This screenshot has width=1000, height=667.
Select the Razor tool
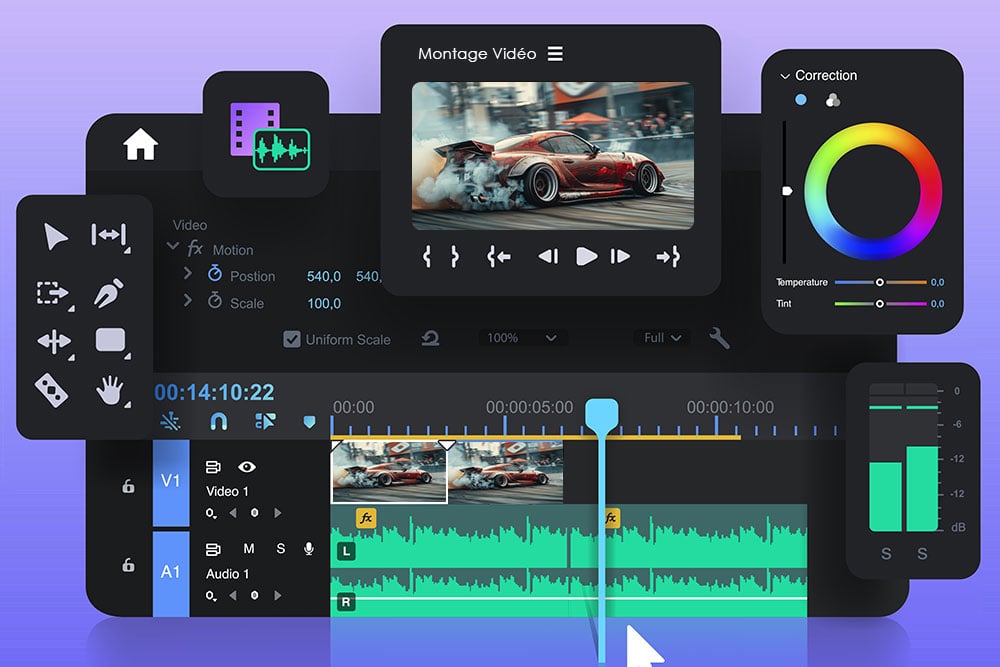51,390
